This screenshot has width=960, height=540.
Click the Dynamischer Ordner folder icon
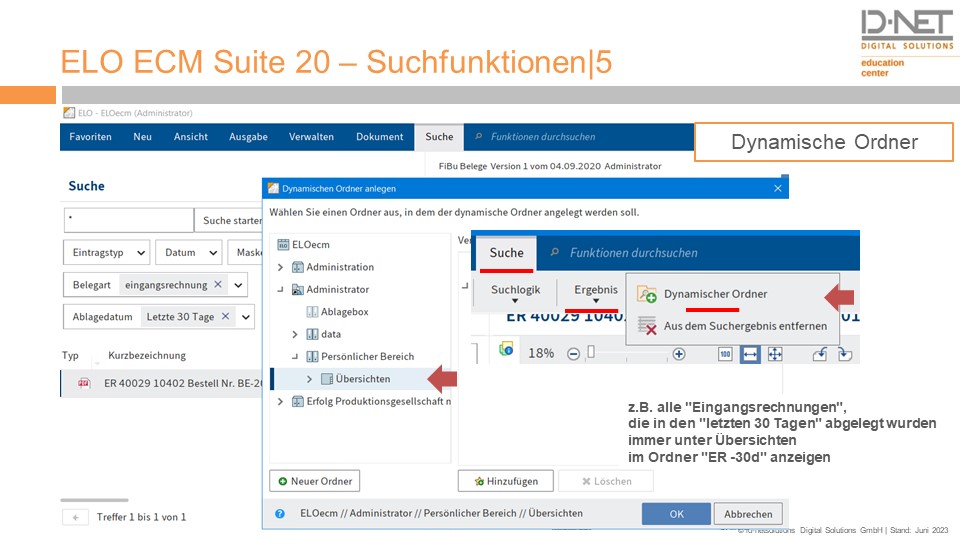coord(647,294)
